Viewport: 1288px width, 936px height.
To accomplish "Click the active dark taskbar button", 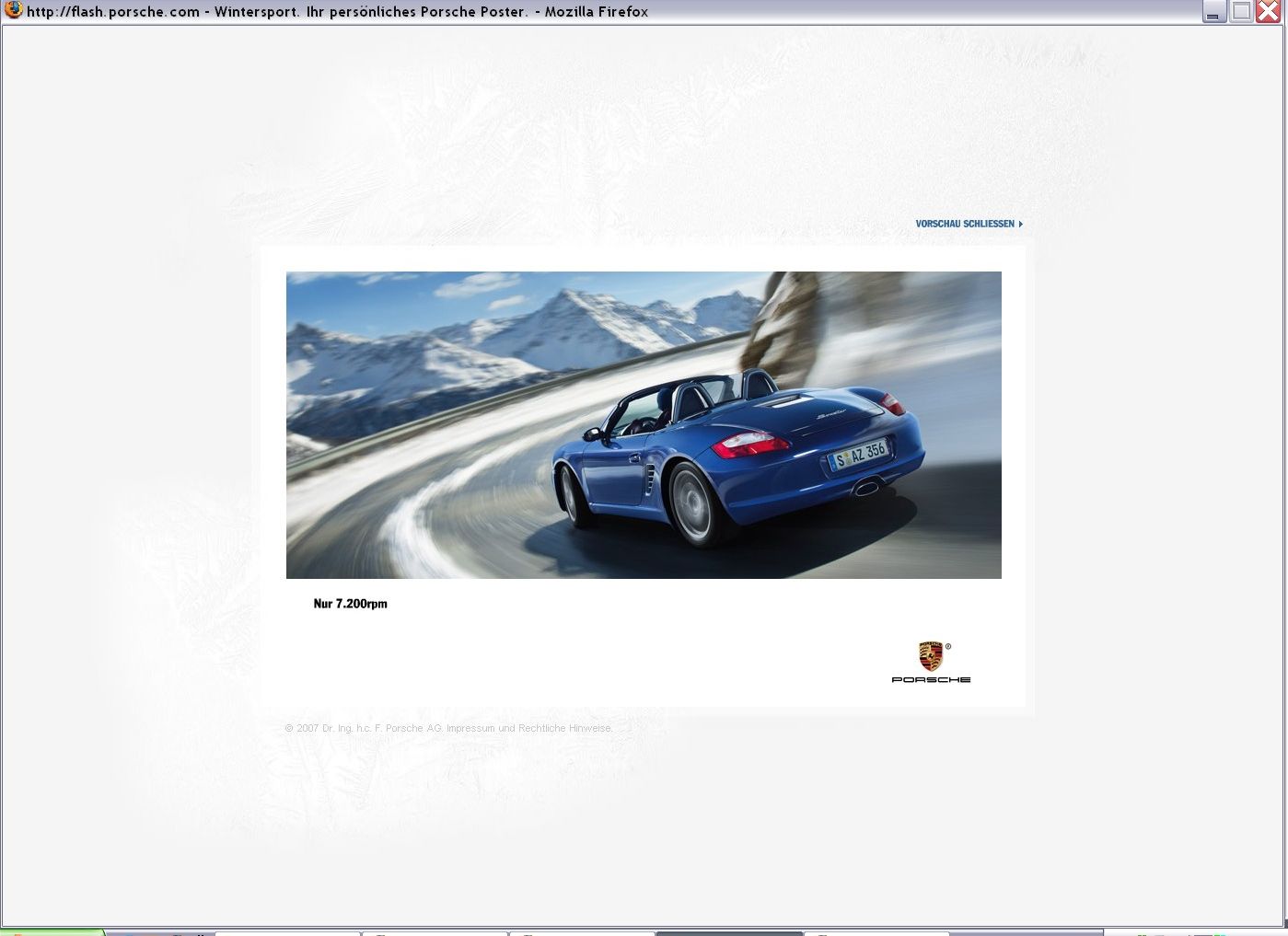I will 728,932.
